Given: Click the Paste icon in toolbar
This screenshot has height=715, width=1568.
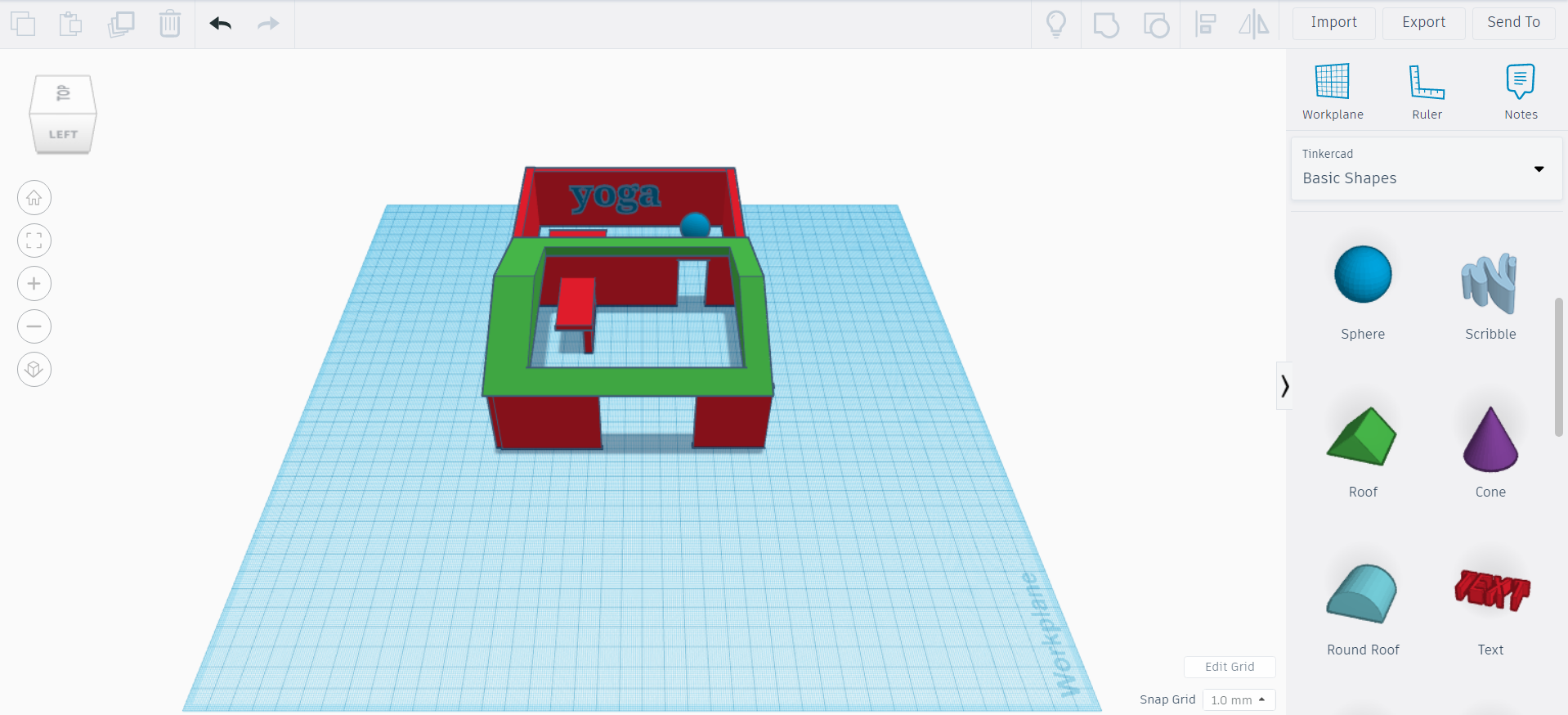Looking at the screenshot, I should click(x=71, y=24).
